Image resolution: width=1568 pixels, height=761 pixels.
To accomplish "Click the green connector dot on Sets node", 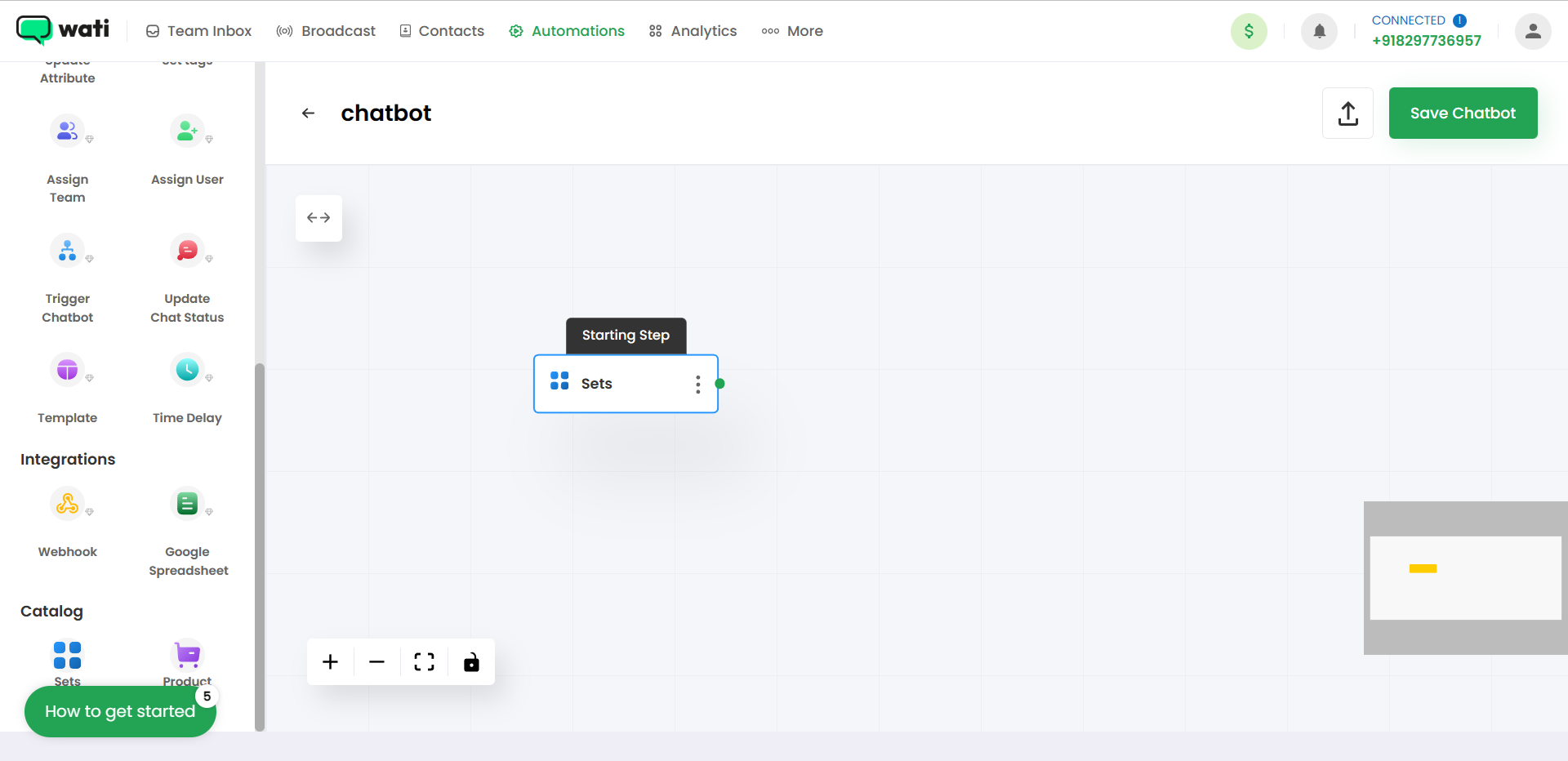I will coord(719,384).
